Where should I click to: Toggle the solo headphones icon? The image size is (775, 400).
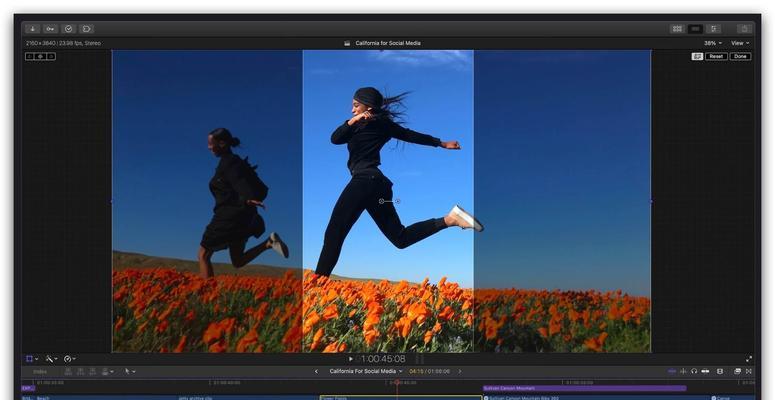coord(694,371)
